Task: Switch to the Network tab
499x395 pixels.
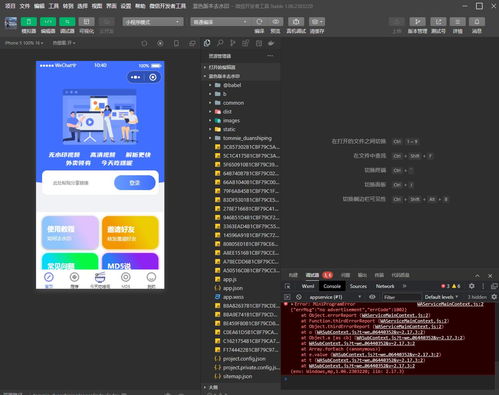Action: tap(385, 286)
